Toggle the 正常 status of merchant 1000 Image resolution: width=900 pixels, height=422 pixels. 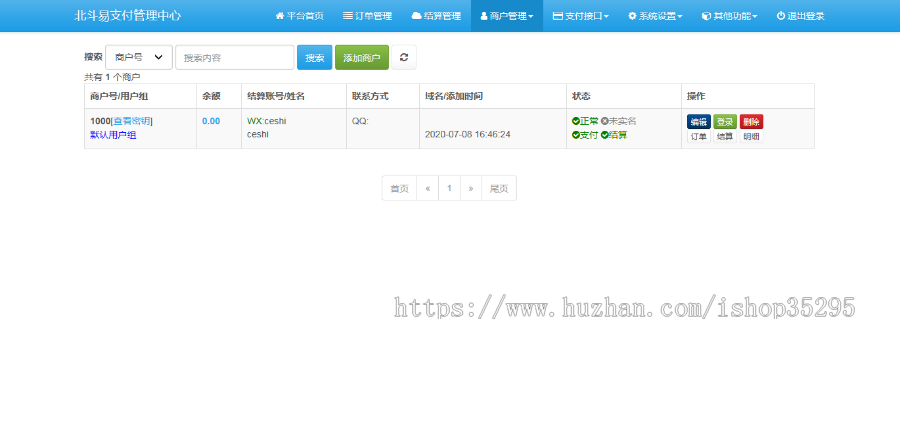pos(585,121)
